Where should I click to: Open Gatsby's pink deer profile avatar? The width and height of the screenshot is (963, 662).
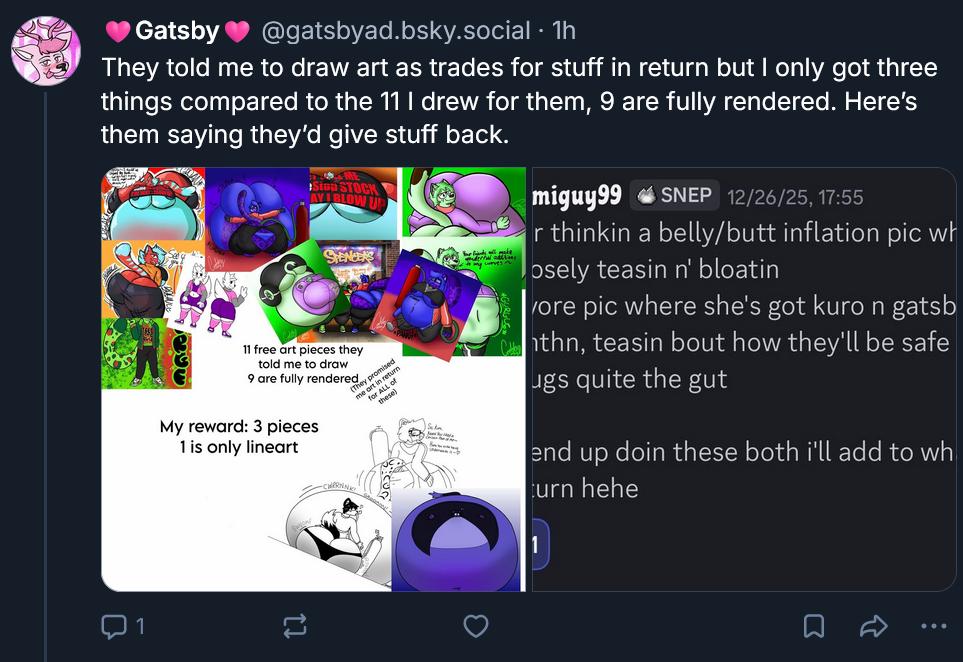46,50
